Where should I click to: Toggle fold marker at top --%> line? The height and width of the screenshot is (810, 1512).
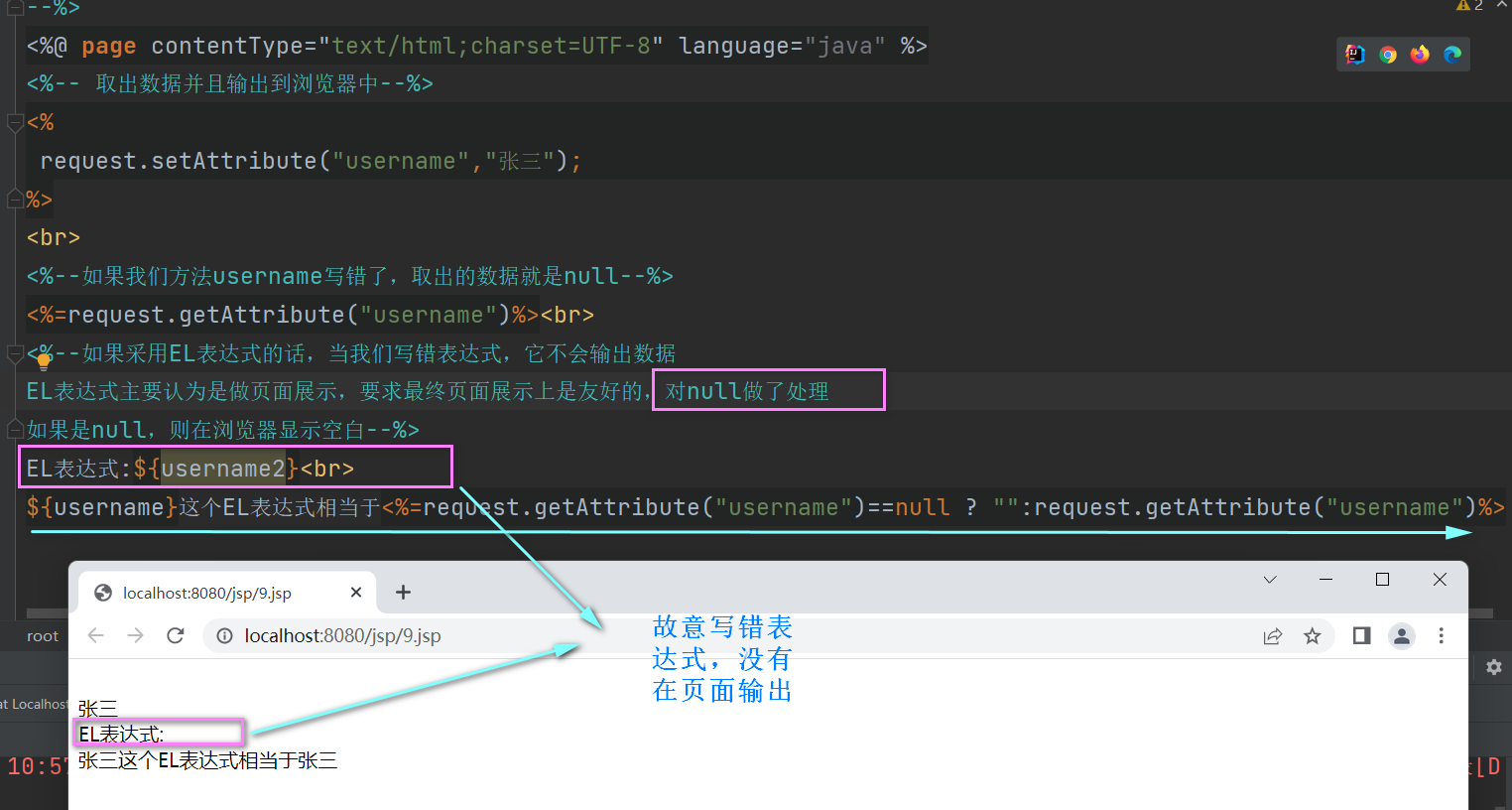(x=14, y=8)
